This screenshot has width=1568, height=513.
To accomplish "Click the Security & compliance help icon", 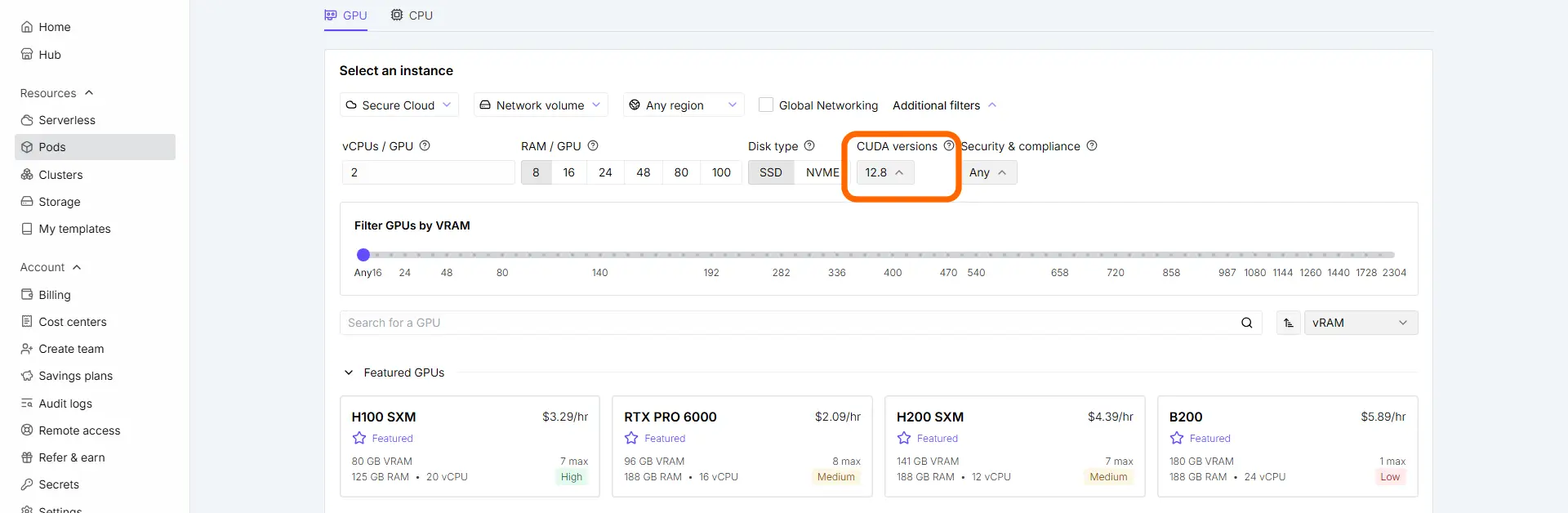I will (x=1092, y=145).
